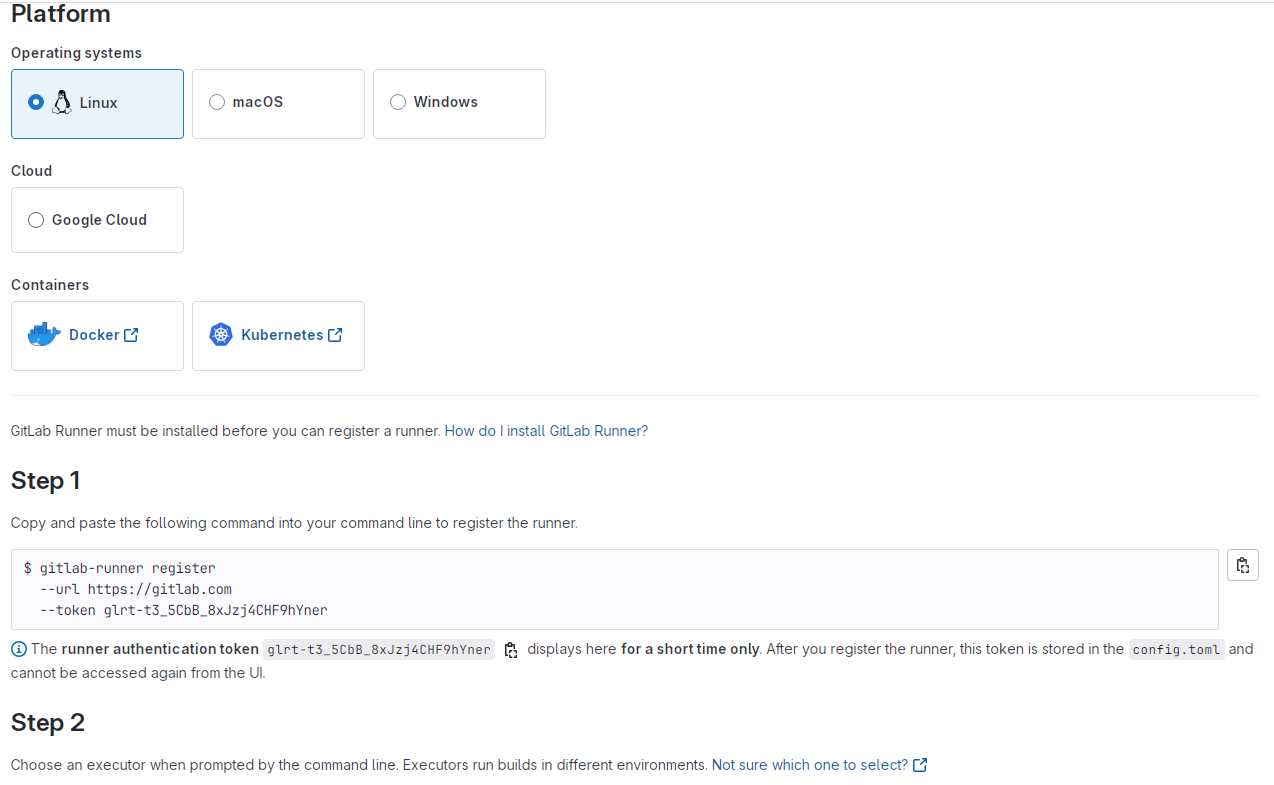The image size is (1274, 785).
Task: Click the 'for a short time only' text
Action: click(x=690, y=649)
